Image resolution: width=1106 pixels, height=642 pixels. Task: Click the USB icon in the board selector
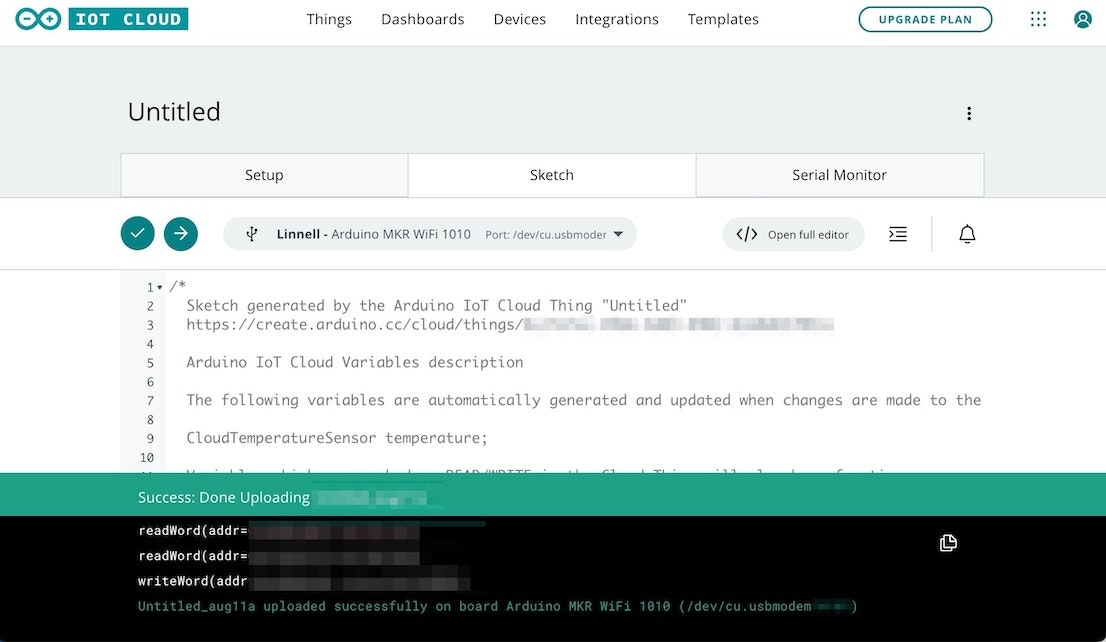(252, 234)
